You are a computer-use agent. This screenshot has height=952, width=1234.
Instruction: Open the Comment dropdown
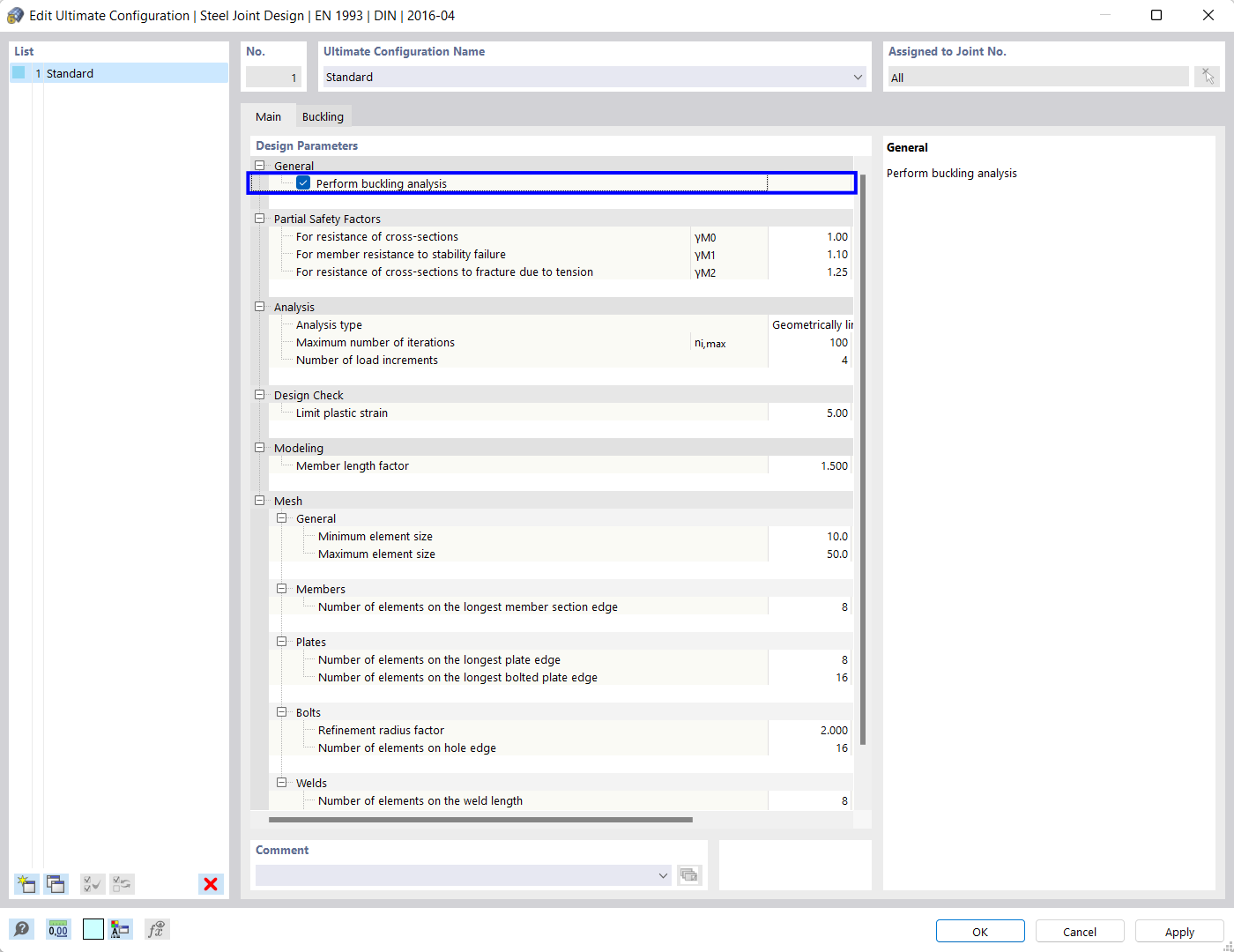pos(662,875)
